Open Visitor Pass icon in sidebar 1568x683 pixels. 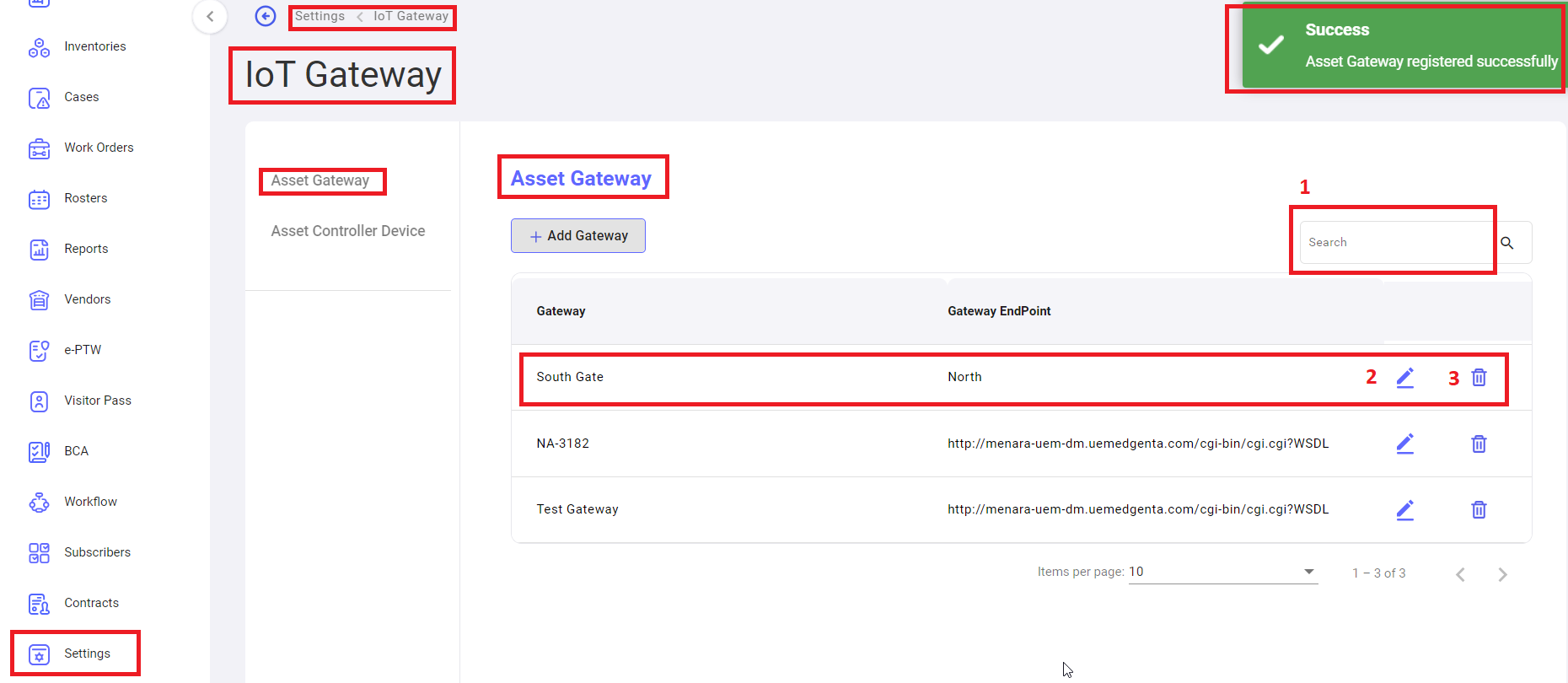coord(39,401)
